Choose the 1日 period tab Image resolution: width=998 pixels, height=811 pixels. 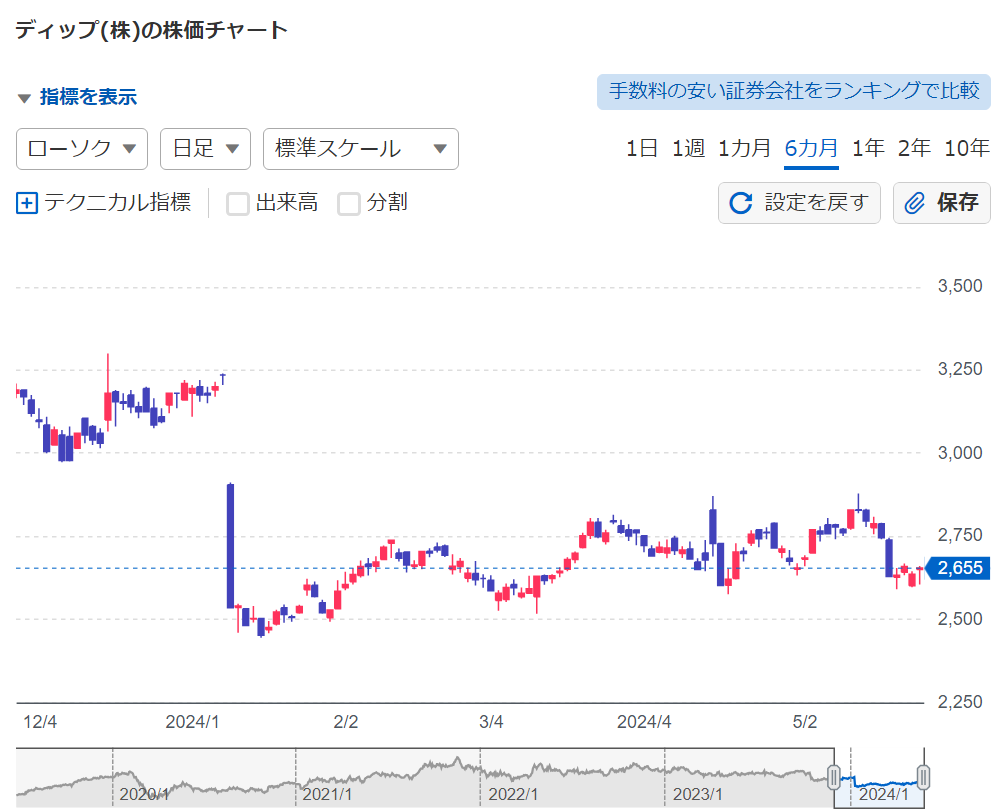click(x=642, y=149)
